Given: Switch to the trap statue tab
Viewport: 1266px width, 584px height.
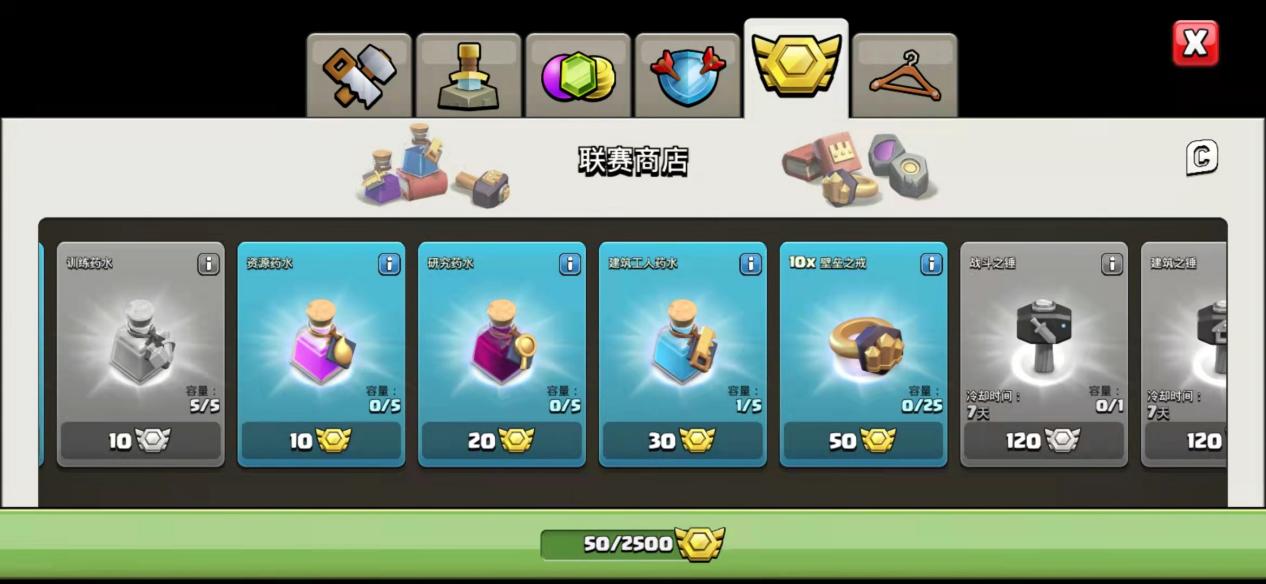Looking at the screenshot, I should [x=468, y=75].
